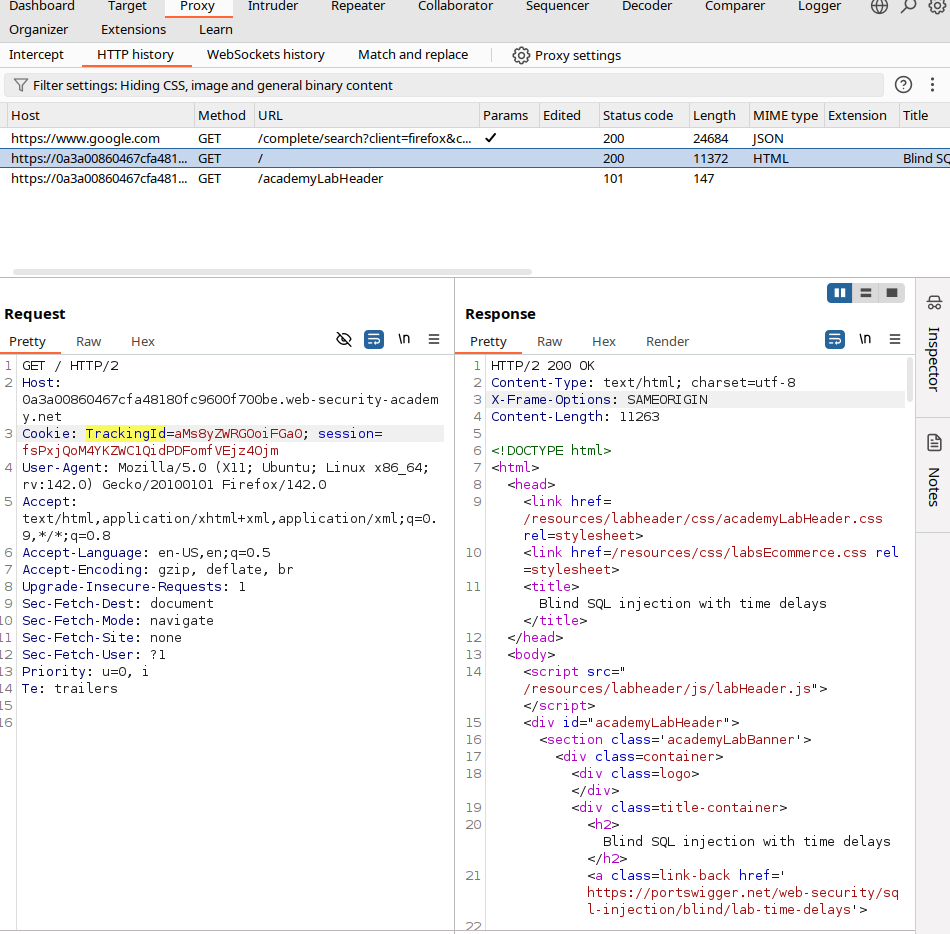Click the Proxy settings gear icon
The image size is (950, 934).
click(521, 56)
